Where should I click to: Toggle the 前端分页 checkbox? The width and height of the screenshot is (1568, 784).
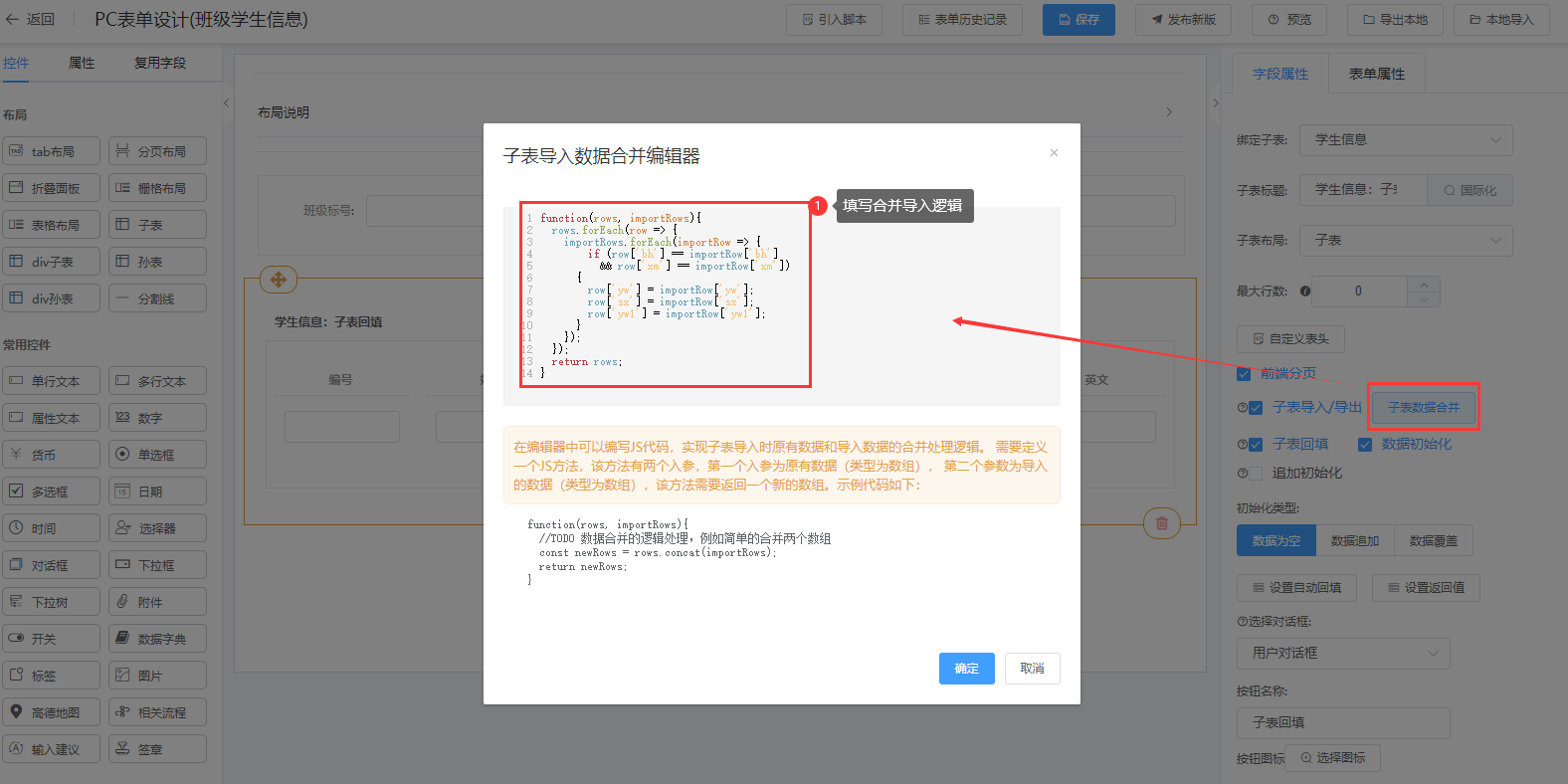(1244, 374)
